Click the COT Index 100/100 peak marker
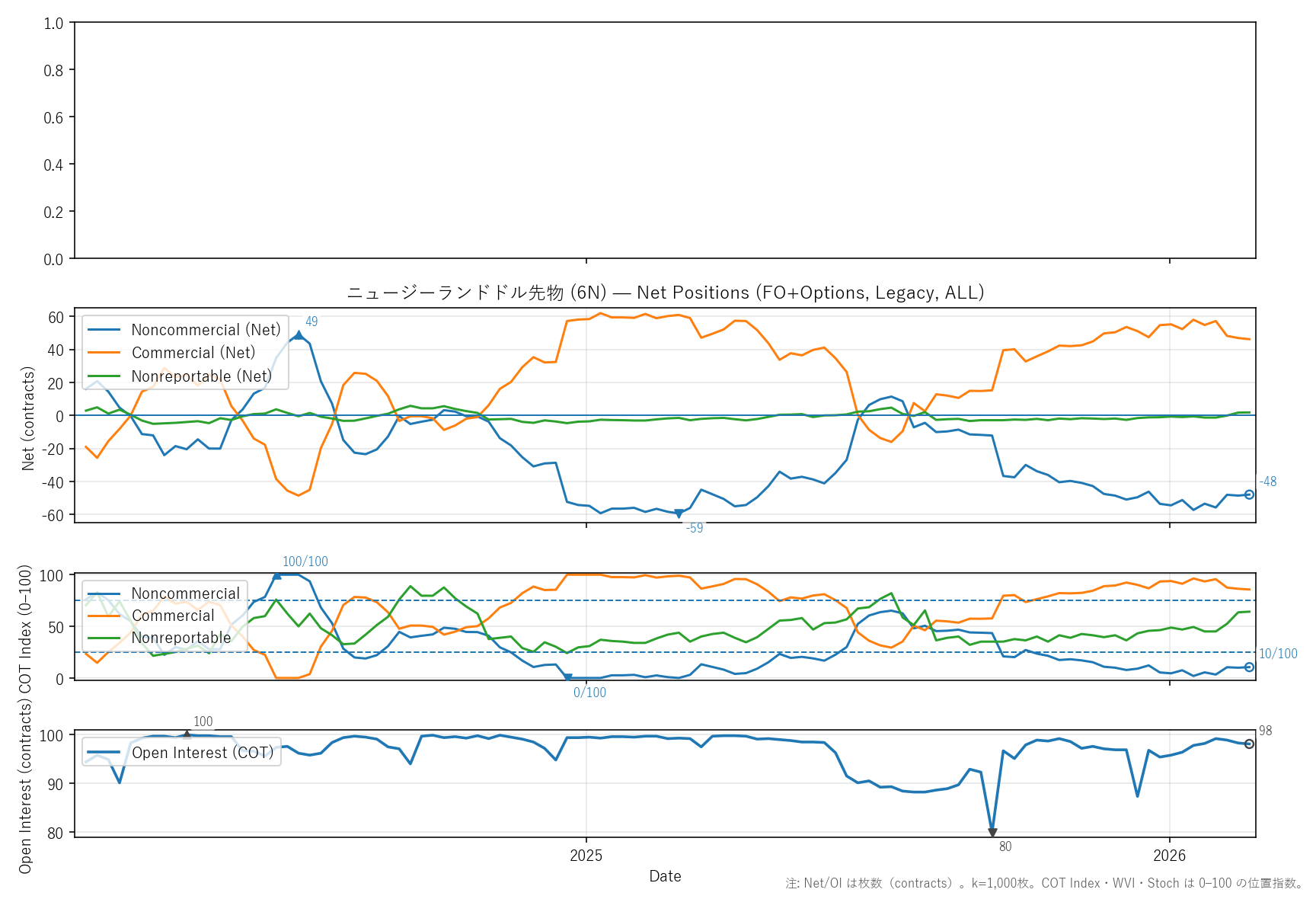Viewport: 1316px width, 899px height. tap(276, 575)
